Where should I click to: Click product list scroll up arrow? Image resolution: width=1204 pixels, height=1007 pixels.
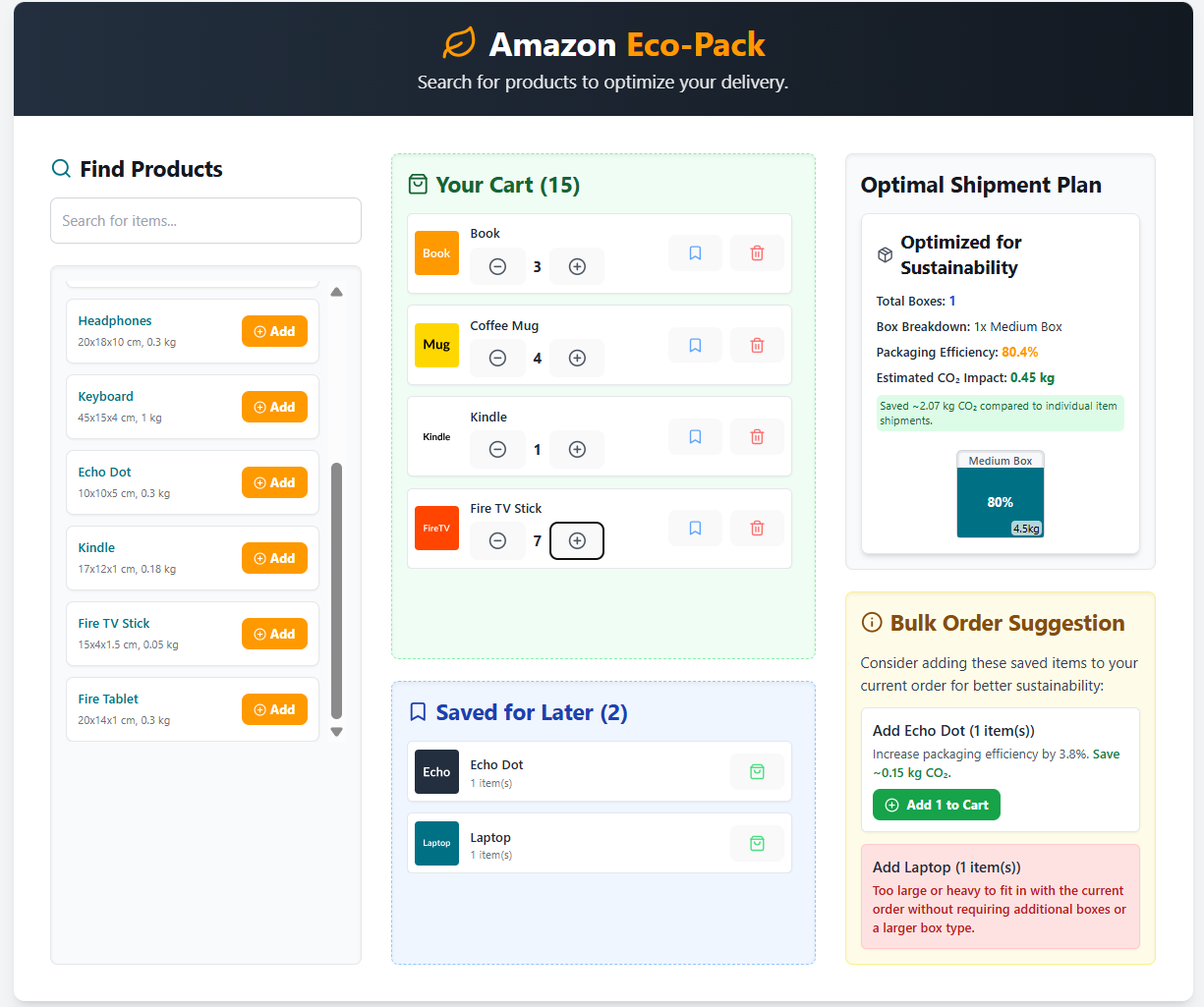click(337, 292)
